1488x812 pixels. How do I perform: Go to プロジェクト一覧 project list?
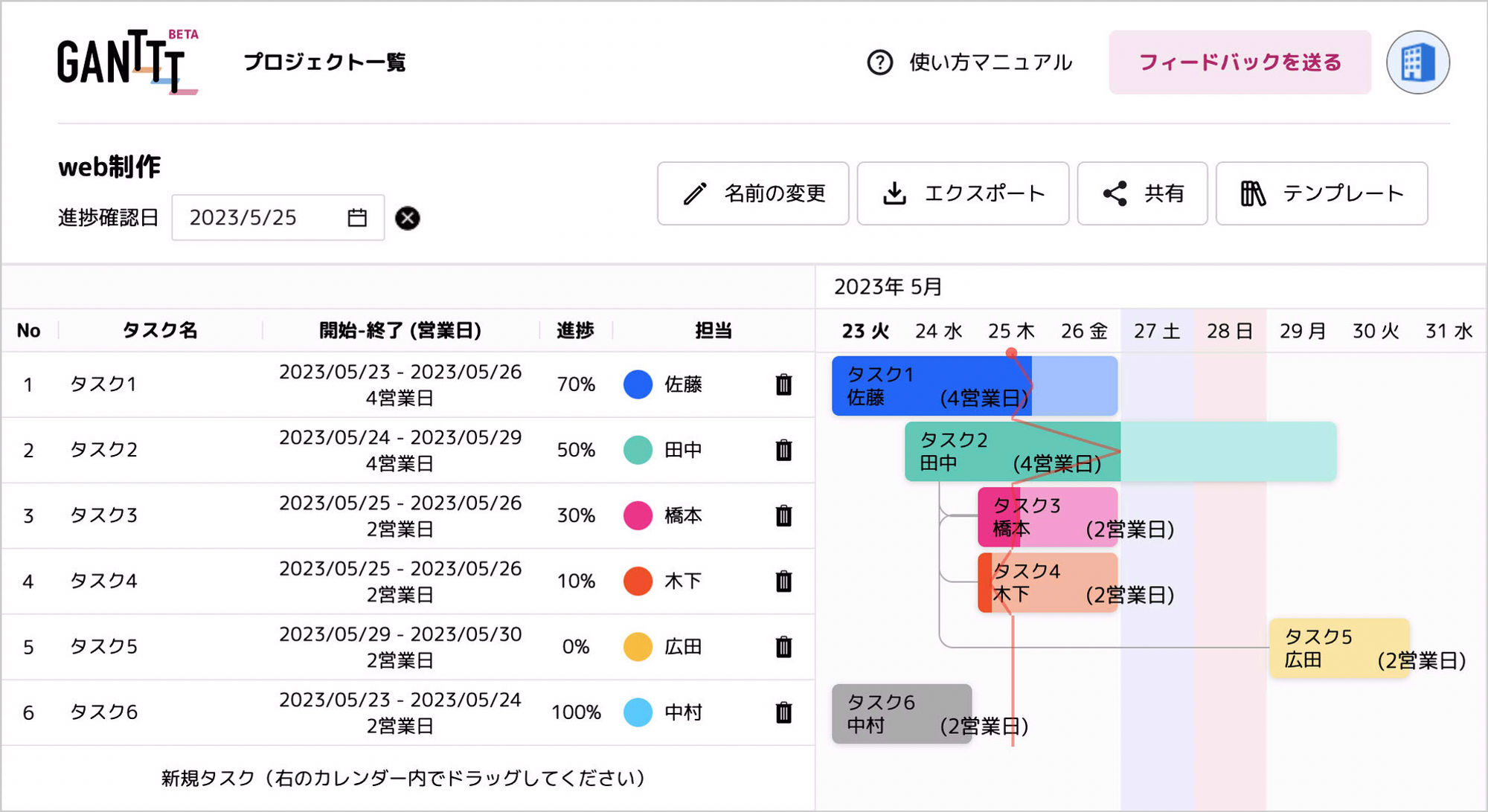point(324,62)
